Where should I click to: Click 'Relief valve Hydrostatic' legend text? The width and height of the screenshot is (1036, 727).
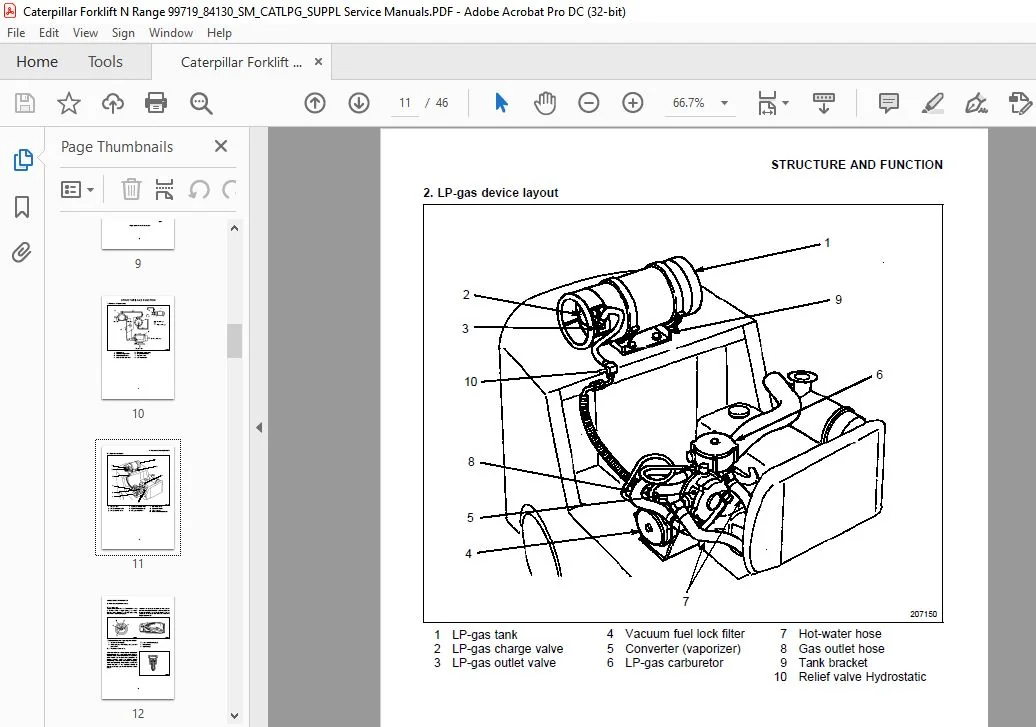pyautogui.click(x=862, y=676)
